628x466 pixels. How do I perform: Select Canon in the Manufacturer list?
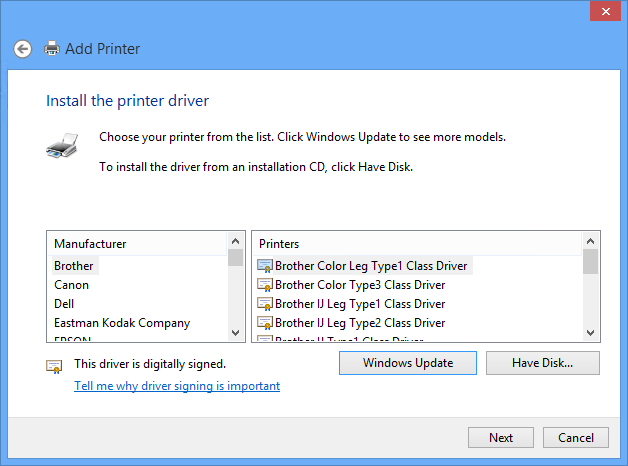point(72,285)
